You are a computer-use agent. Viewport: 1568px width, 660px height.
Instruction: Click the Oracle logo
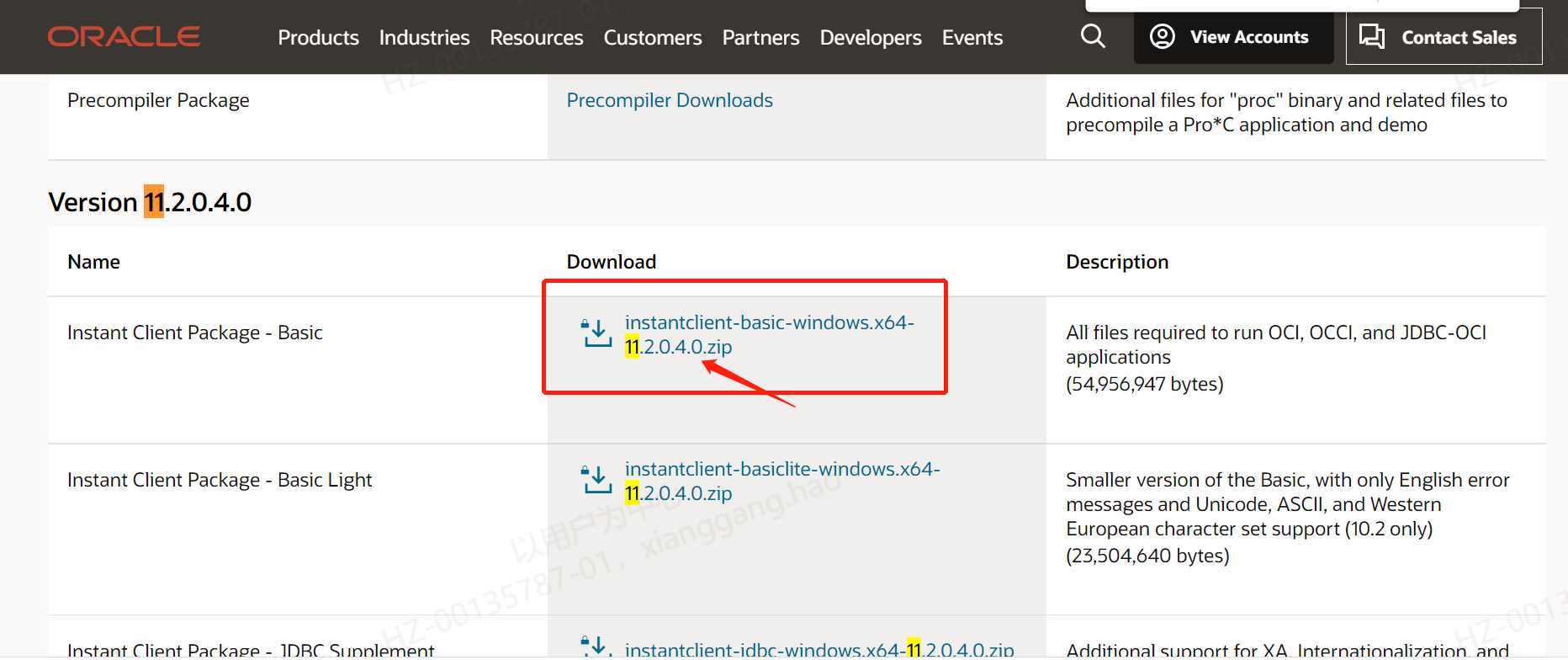pyautogui.click(x=124, y=36)
